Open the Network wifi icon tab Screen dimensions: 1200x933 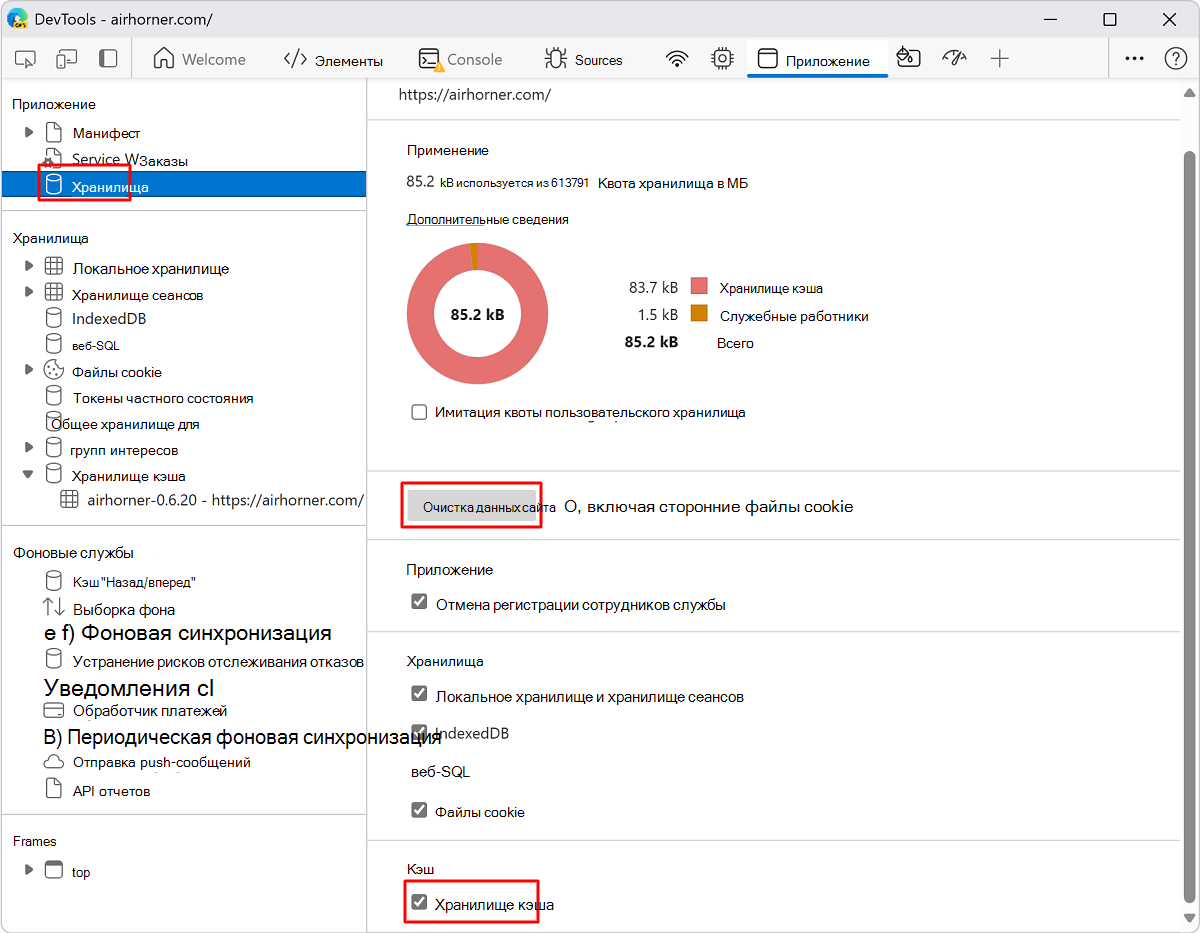click(678, 59)
